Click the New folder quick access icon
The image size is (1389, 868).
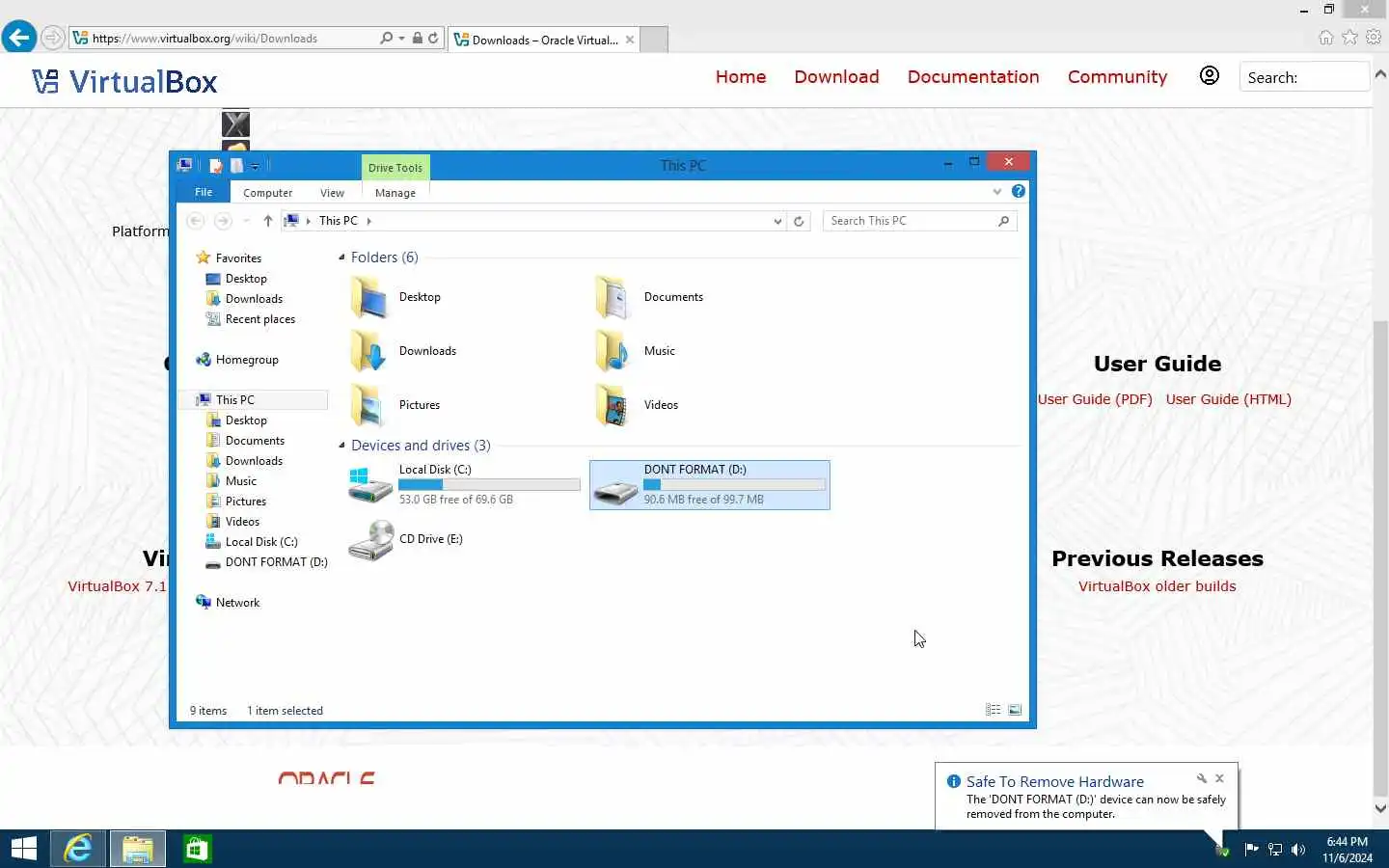(236, 166)
